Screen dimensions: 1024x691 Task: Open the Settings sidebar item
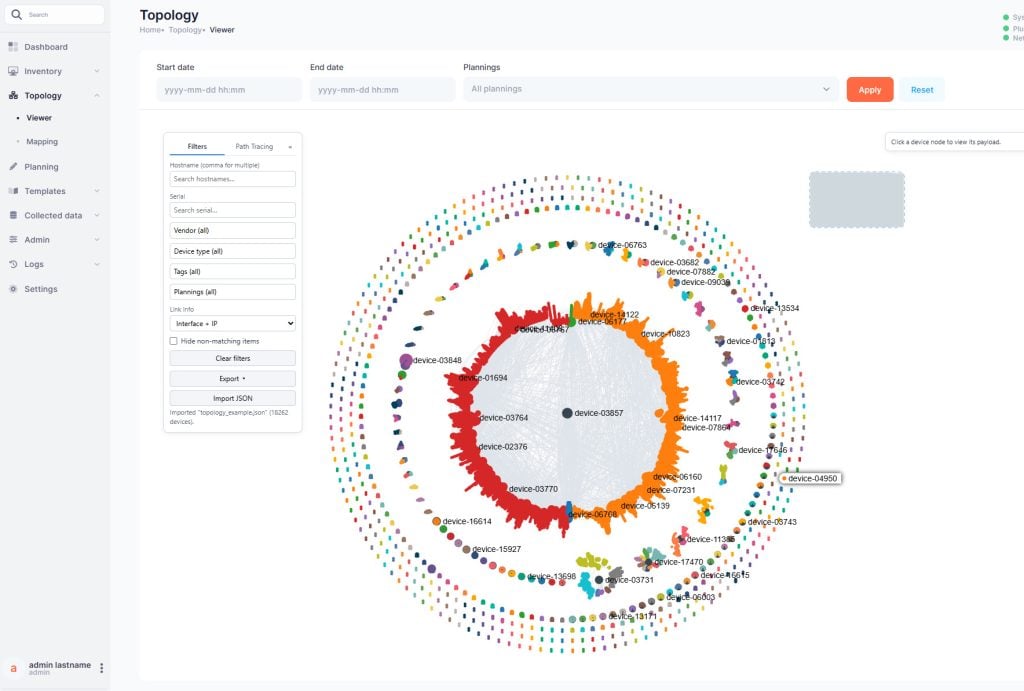tap(40, 289)
